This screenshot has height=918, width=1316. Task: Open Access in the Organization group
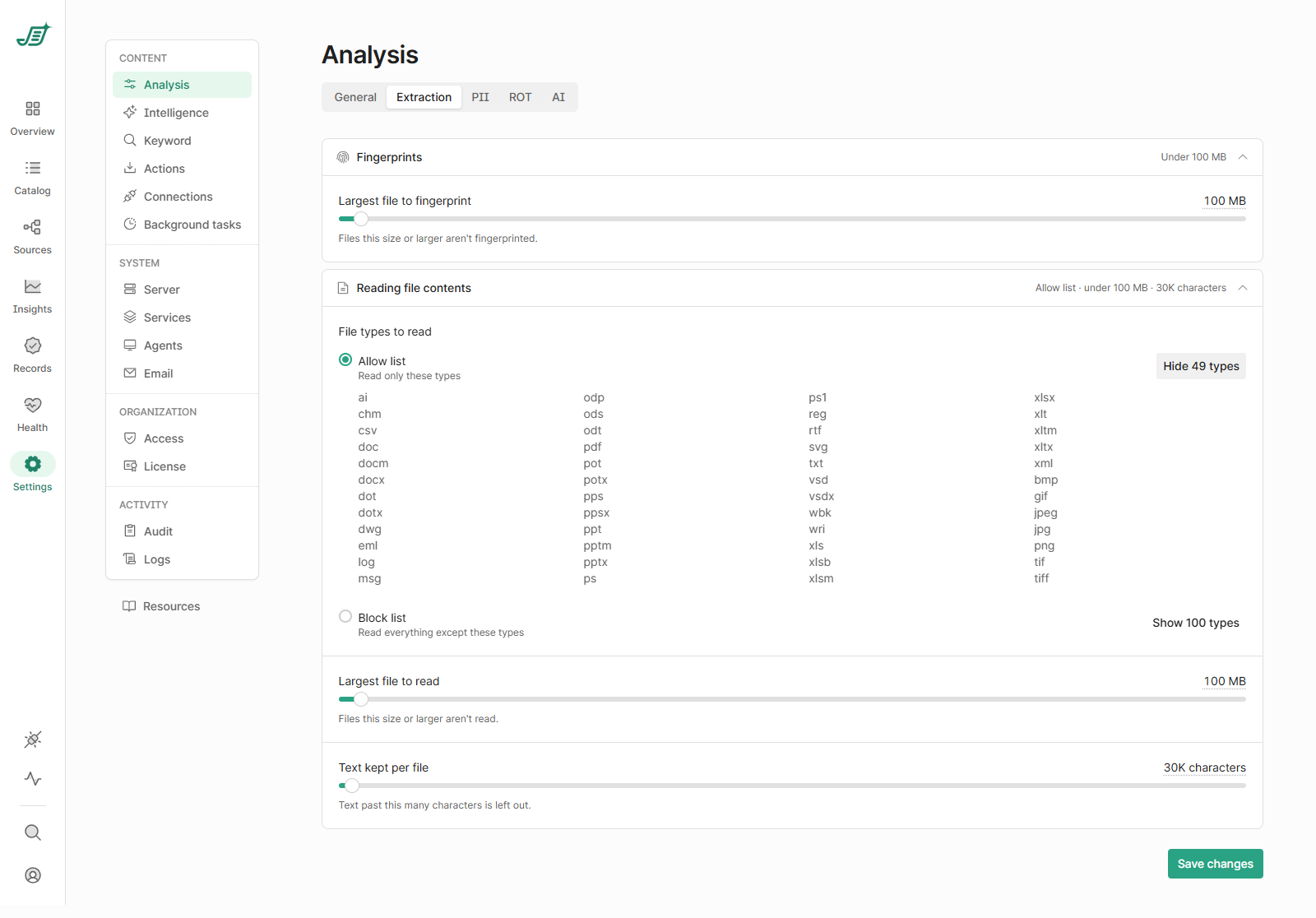pos(182,438)
